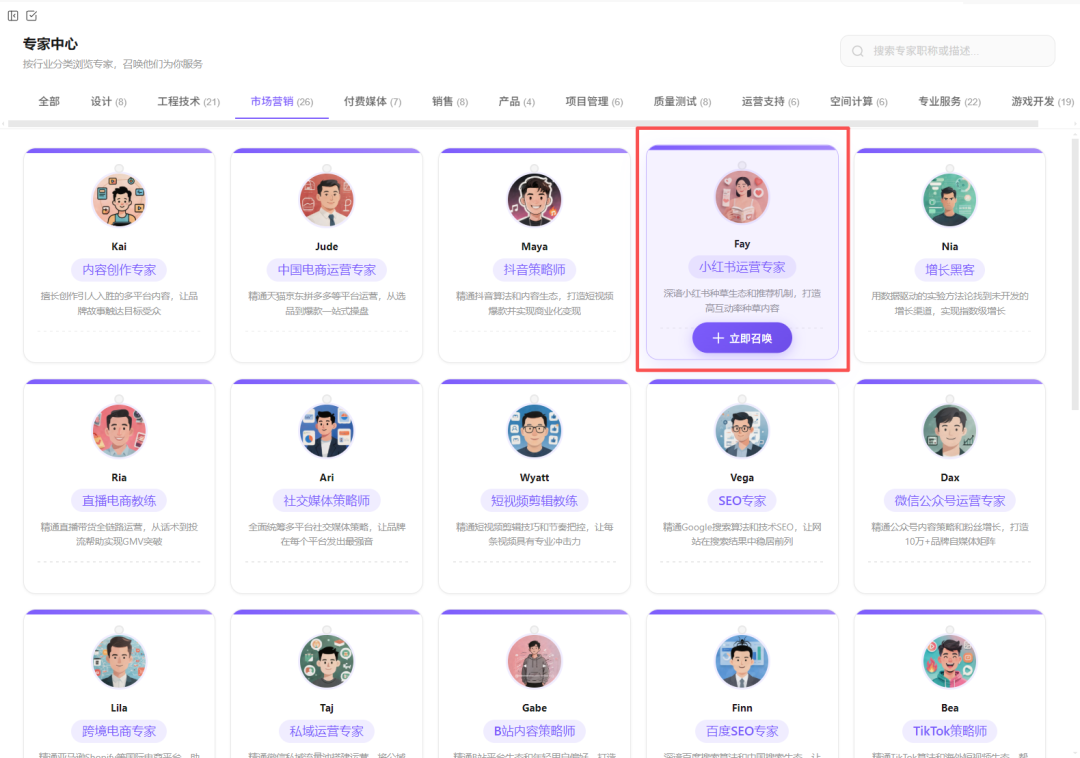Viewport: 1080px width, 758px height.
Task: Click the sidebar toggle icon at top left
Action: tap(13, 15)
